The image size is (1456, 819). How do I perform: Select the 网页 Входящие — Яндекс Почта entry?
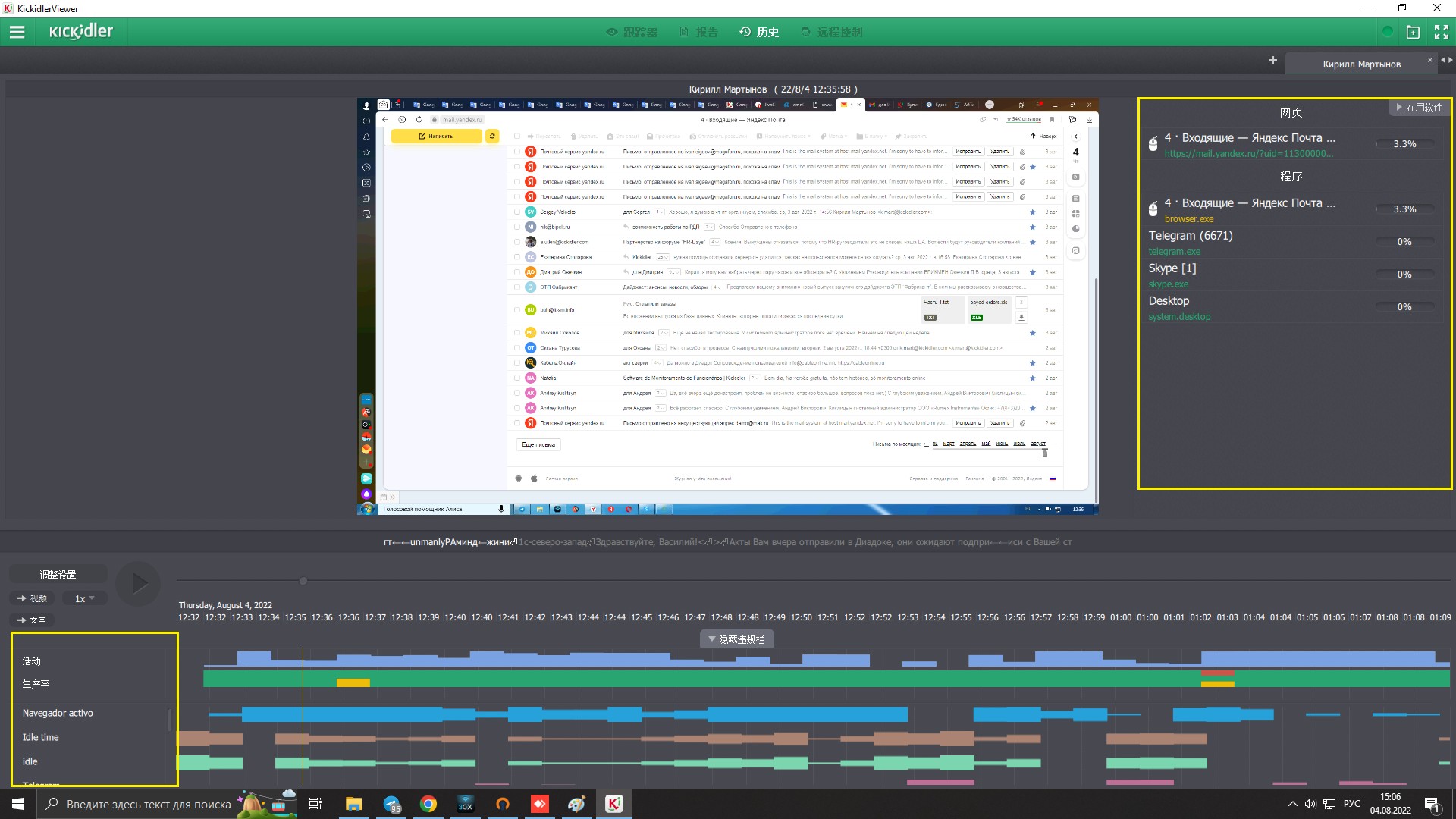[1293, 144]
